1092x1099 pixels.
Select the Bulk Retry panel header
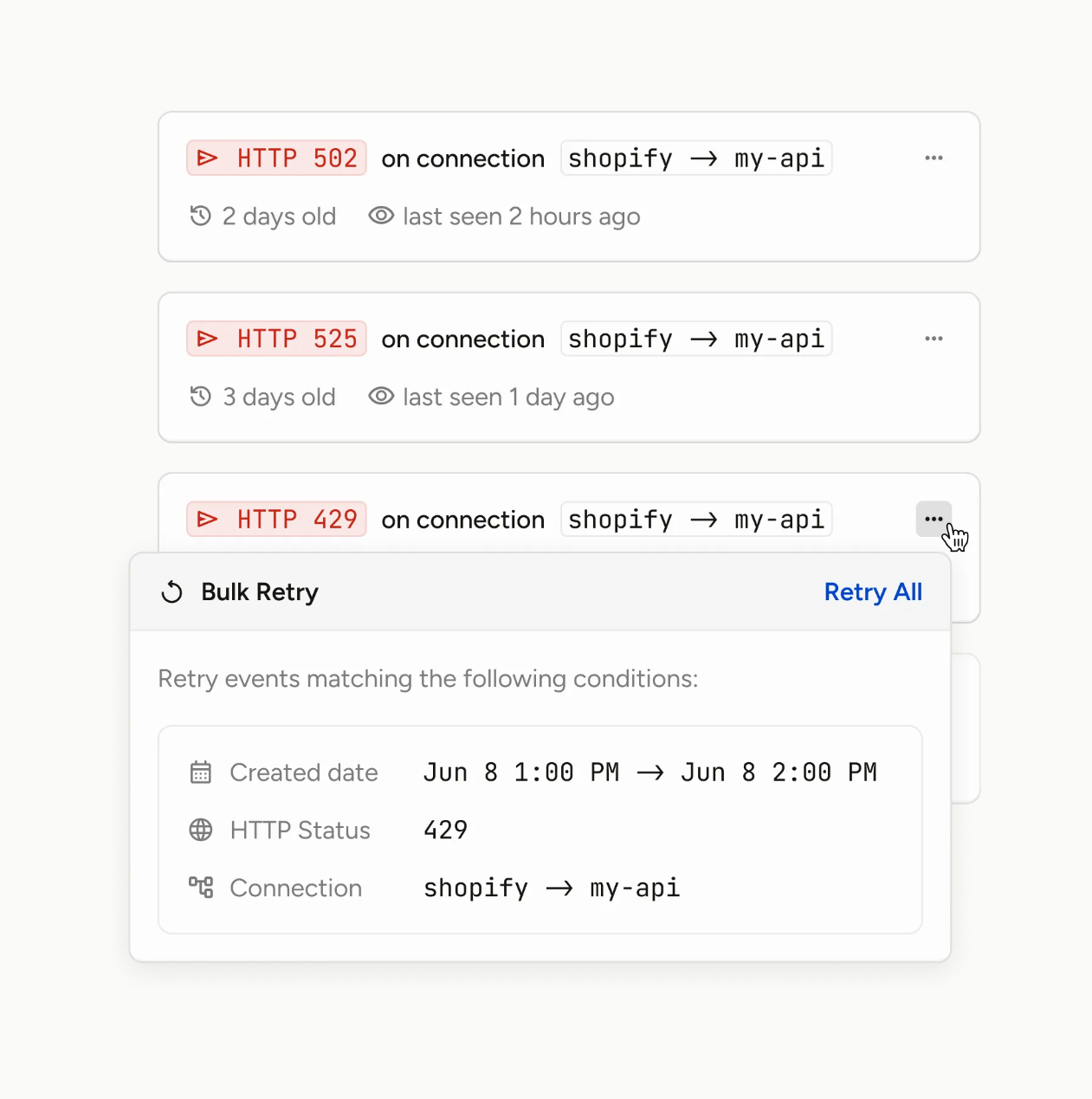coord(259,592)
